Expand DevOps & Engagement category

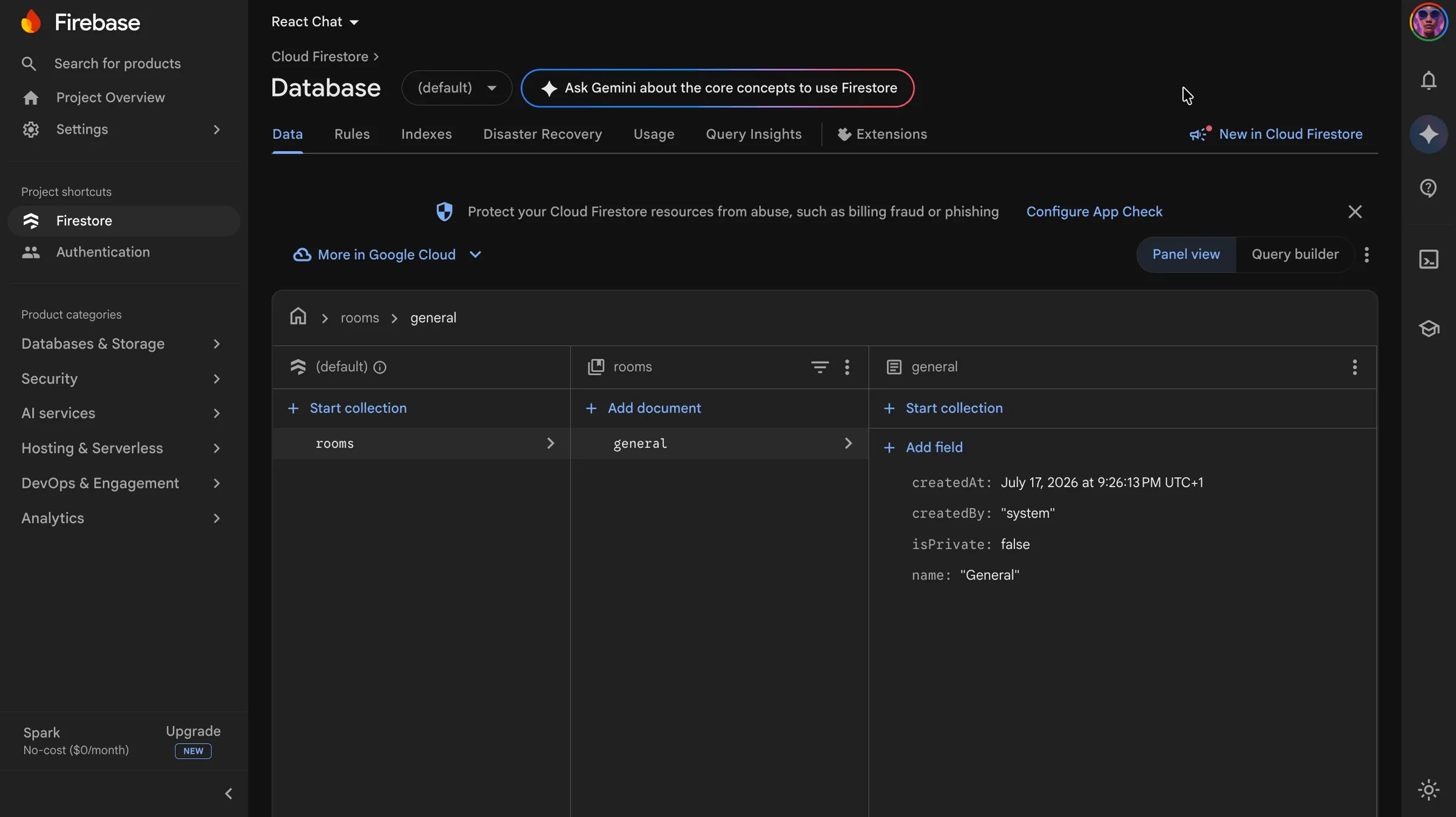[217, 483]
